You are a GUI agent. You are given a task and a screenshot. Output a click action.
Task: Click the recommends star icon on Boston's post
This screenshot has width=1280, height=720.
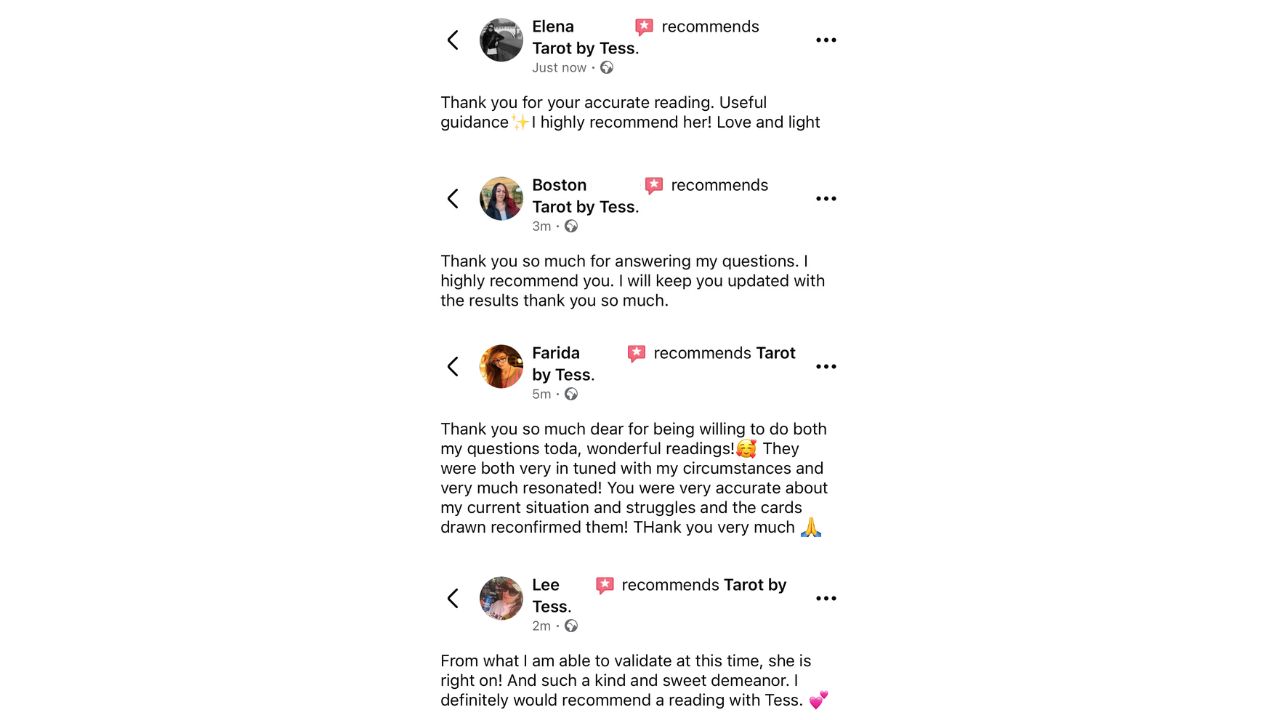[654, 186]
